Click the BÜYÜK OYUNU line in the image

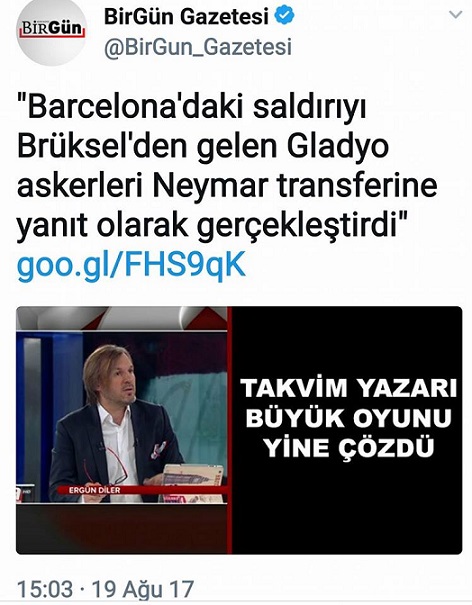pyautogui.click(x=349, y=418)
